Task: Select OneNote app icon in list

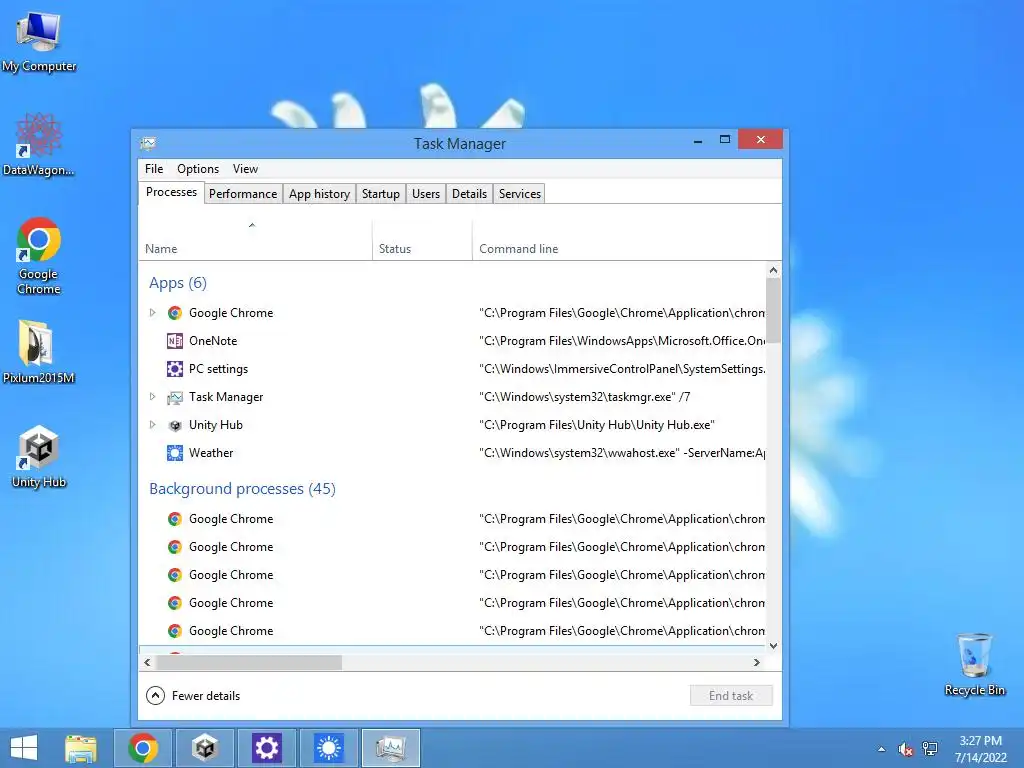Action: point(174,341)
